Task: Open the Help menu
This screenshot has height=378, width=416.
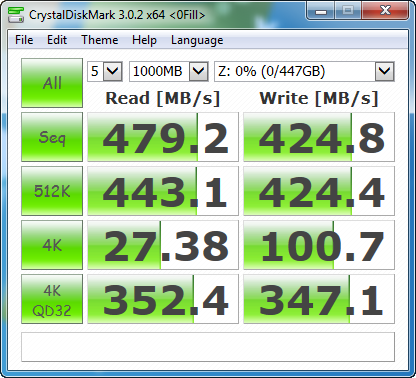Action: 144,40
